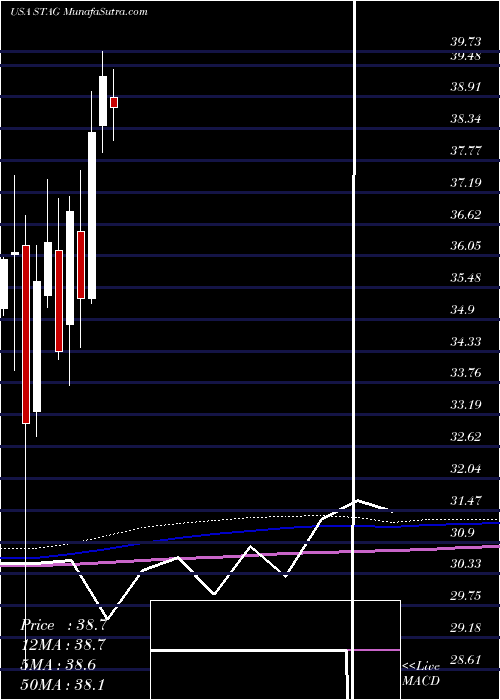The width and height of the screenshot is (500, 700).
Task: Click the 28.61 price axis label
Action: (x=466, y=659)
